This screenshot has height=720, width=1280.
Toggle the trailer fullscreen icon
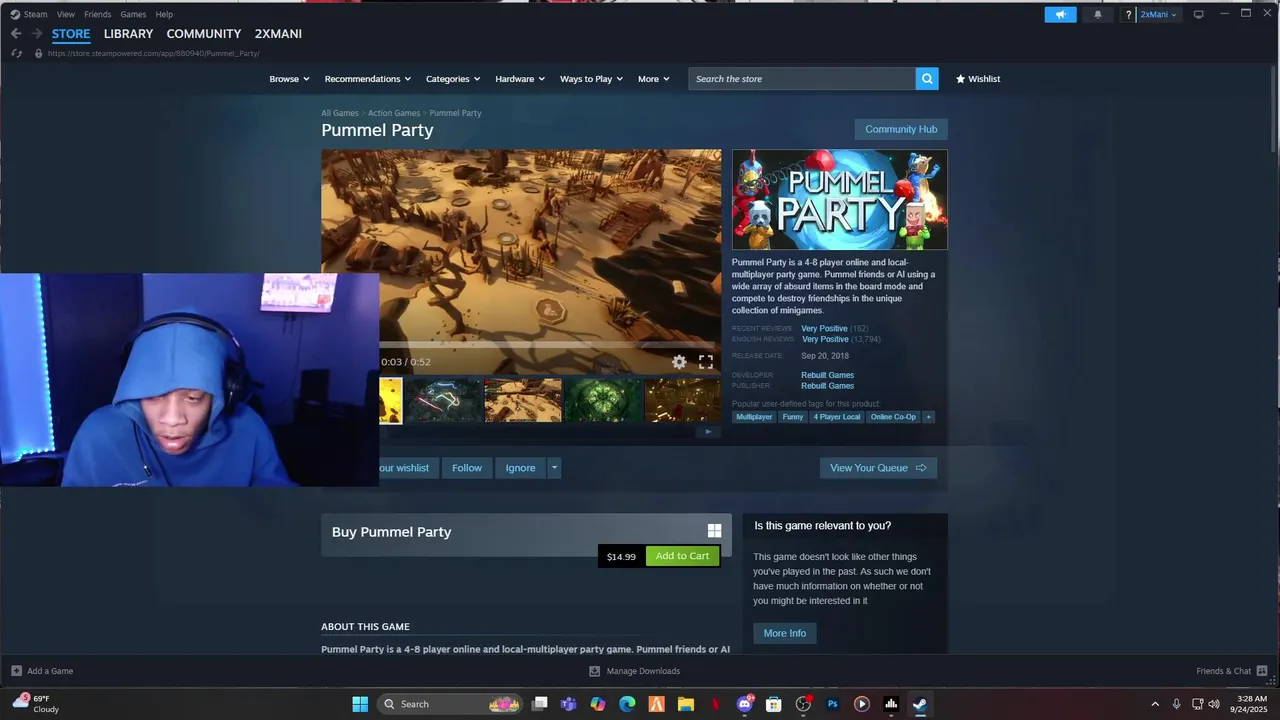pyautogui.click(x=706, y=362)
